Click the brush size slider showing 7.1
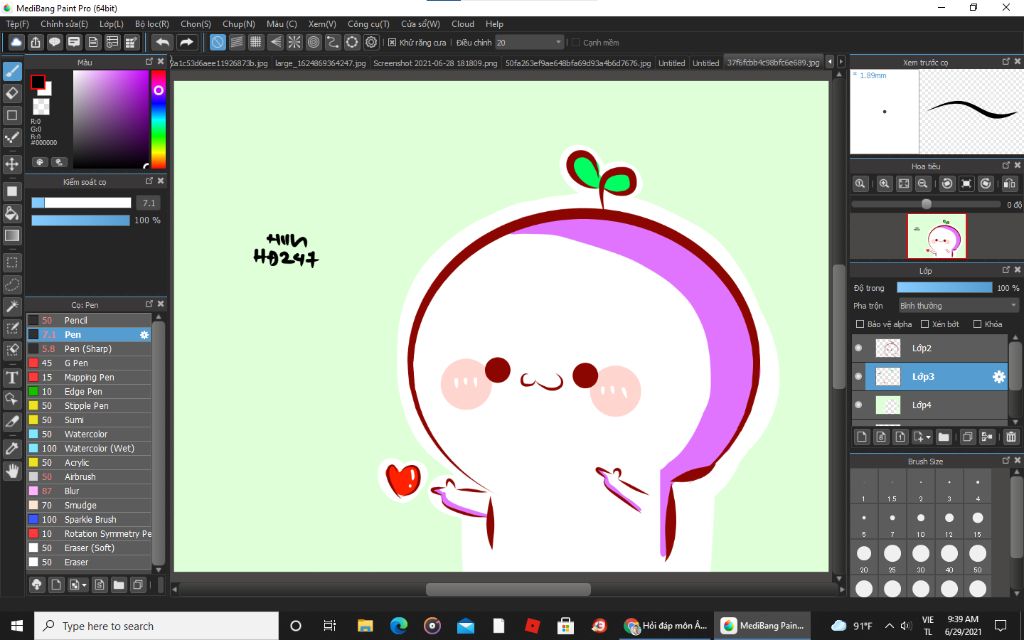 point(82,203)
